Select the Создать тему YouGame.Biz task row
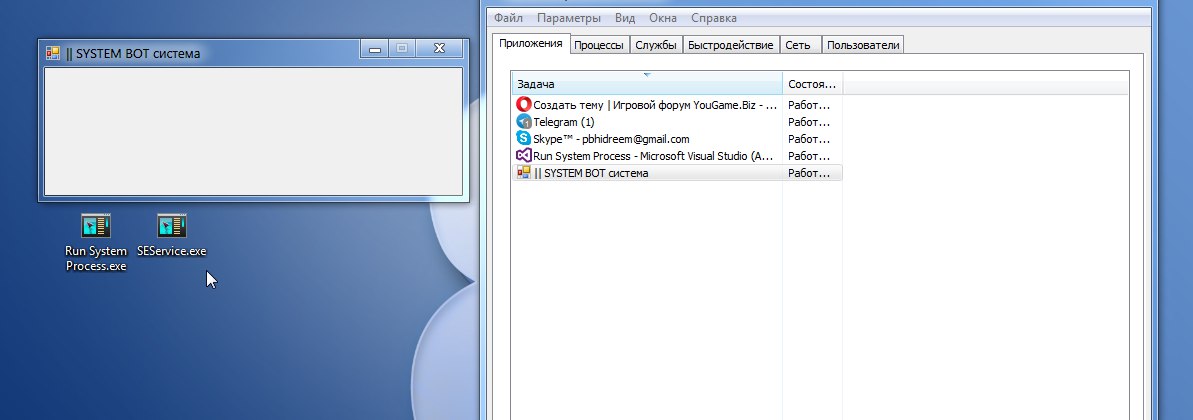This screenshot has height=420, width=1193. (x=677, y=105)
